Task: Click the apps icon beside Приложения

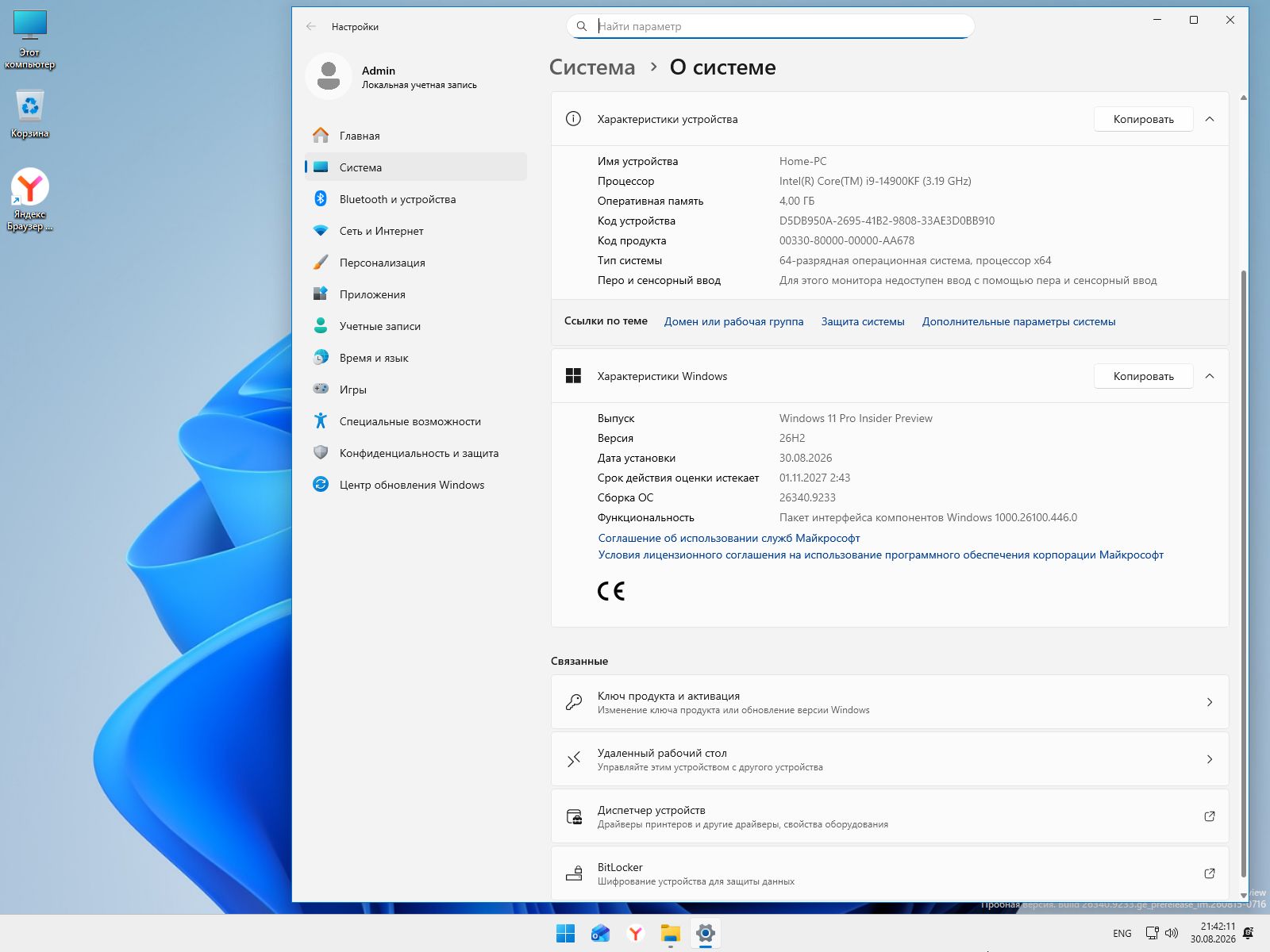Action: pos(321,294)
